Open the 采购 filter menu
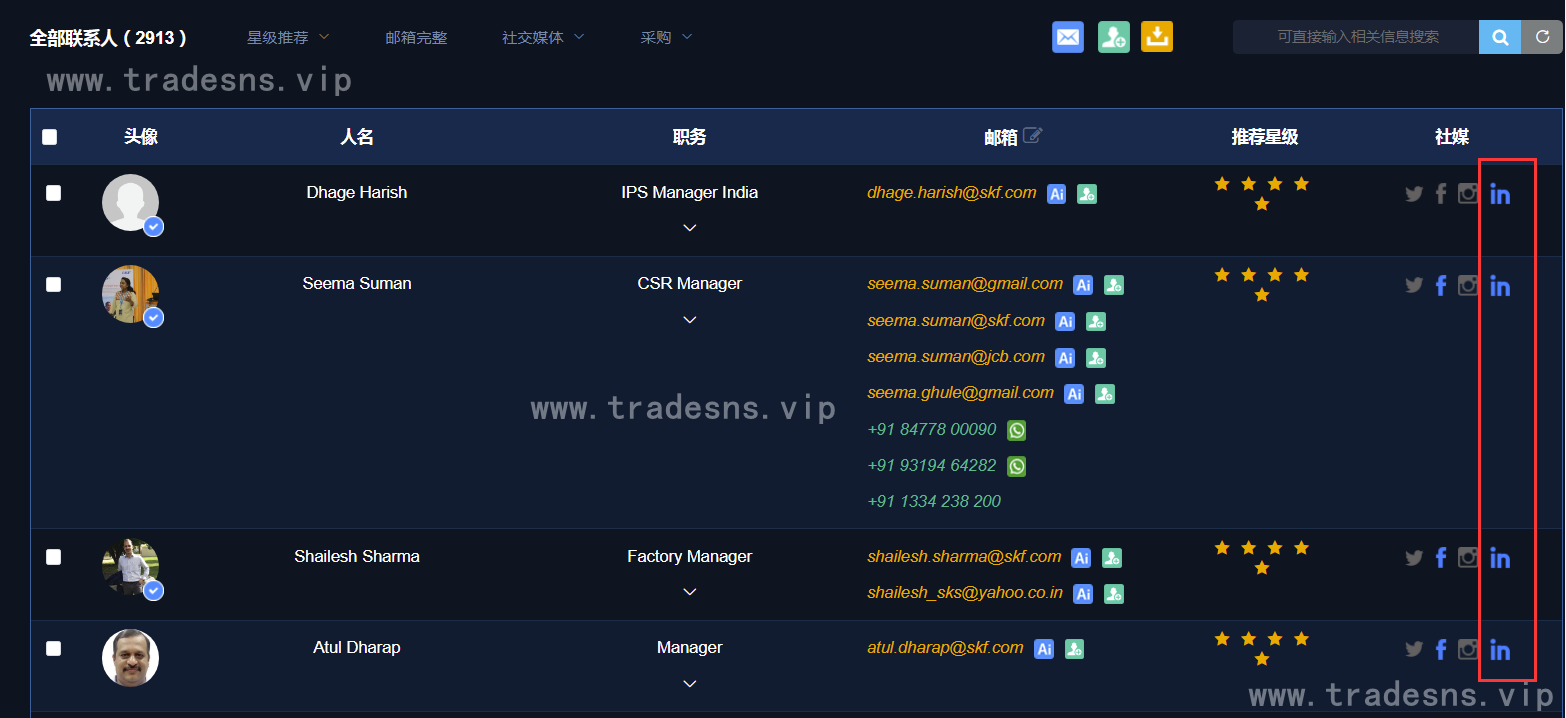This screenshot has height=718, width=1566. coord(666,37)
